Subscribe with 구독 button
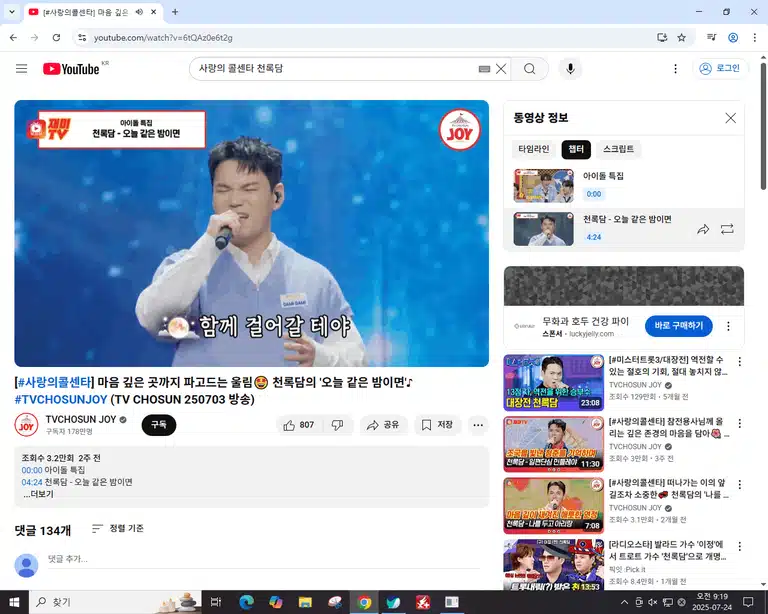This screenshot has height=614, width=768. point(159,425)
